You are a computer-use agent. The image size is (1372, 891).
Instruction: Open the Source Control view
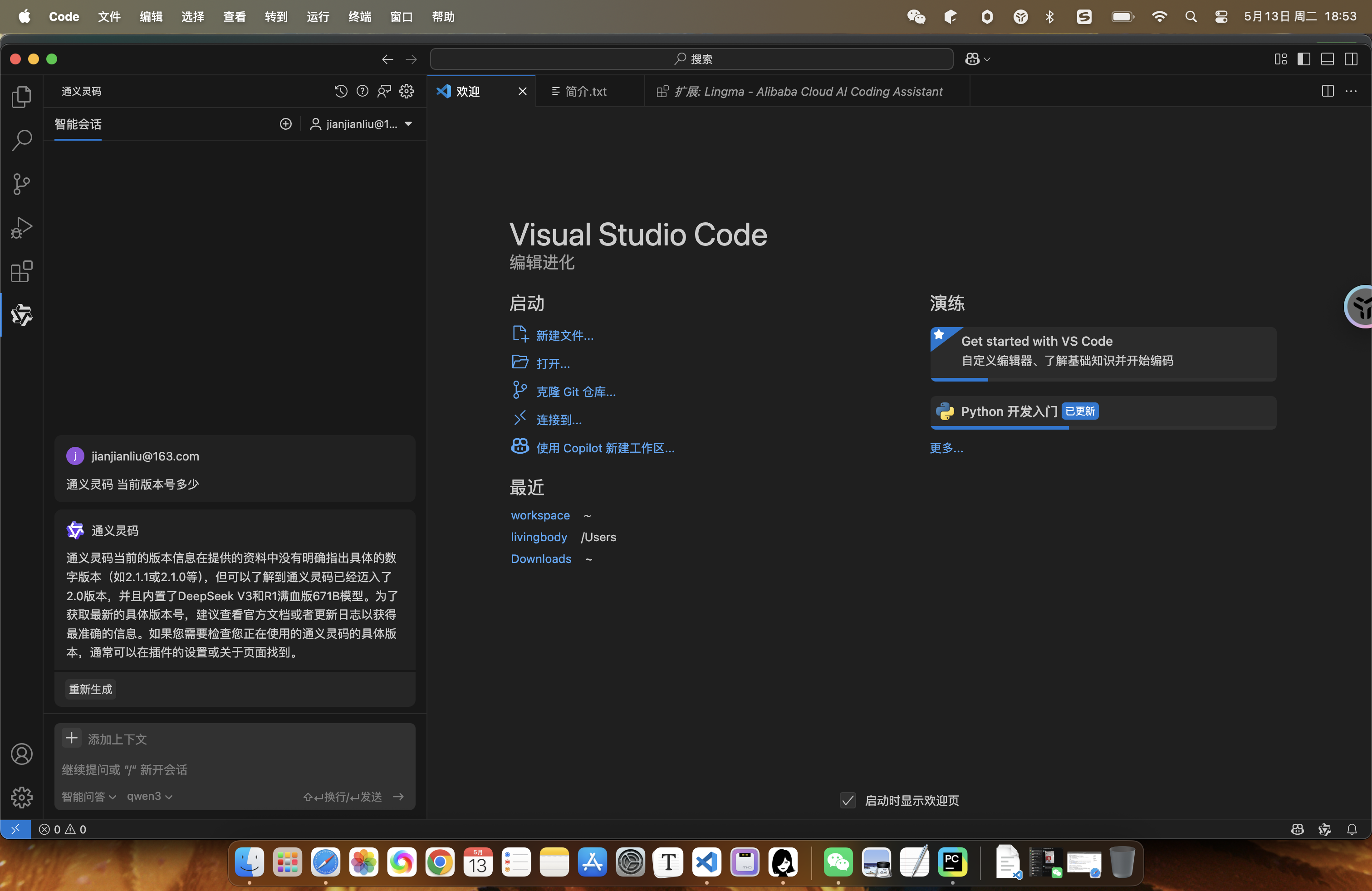21,185
